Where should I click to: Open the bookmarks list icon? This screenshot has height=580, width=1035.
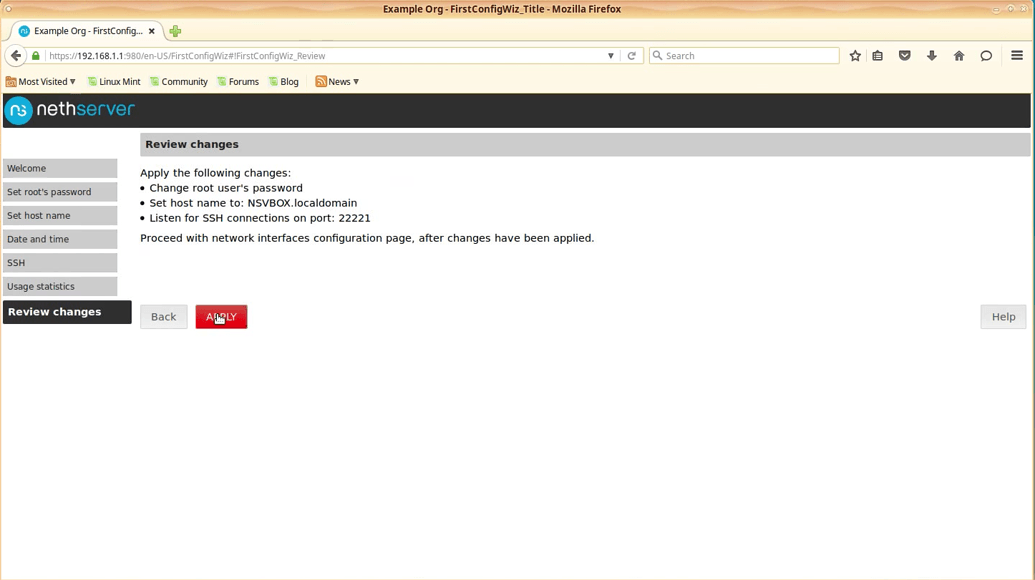[878, 56]
